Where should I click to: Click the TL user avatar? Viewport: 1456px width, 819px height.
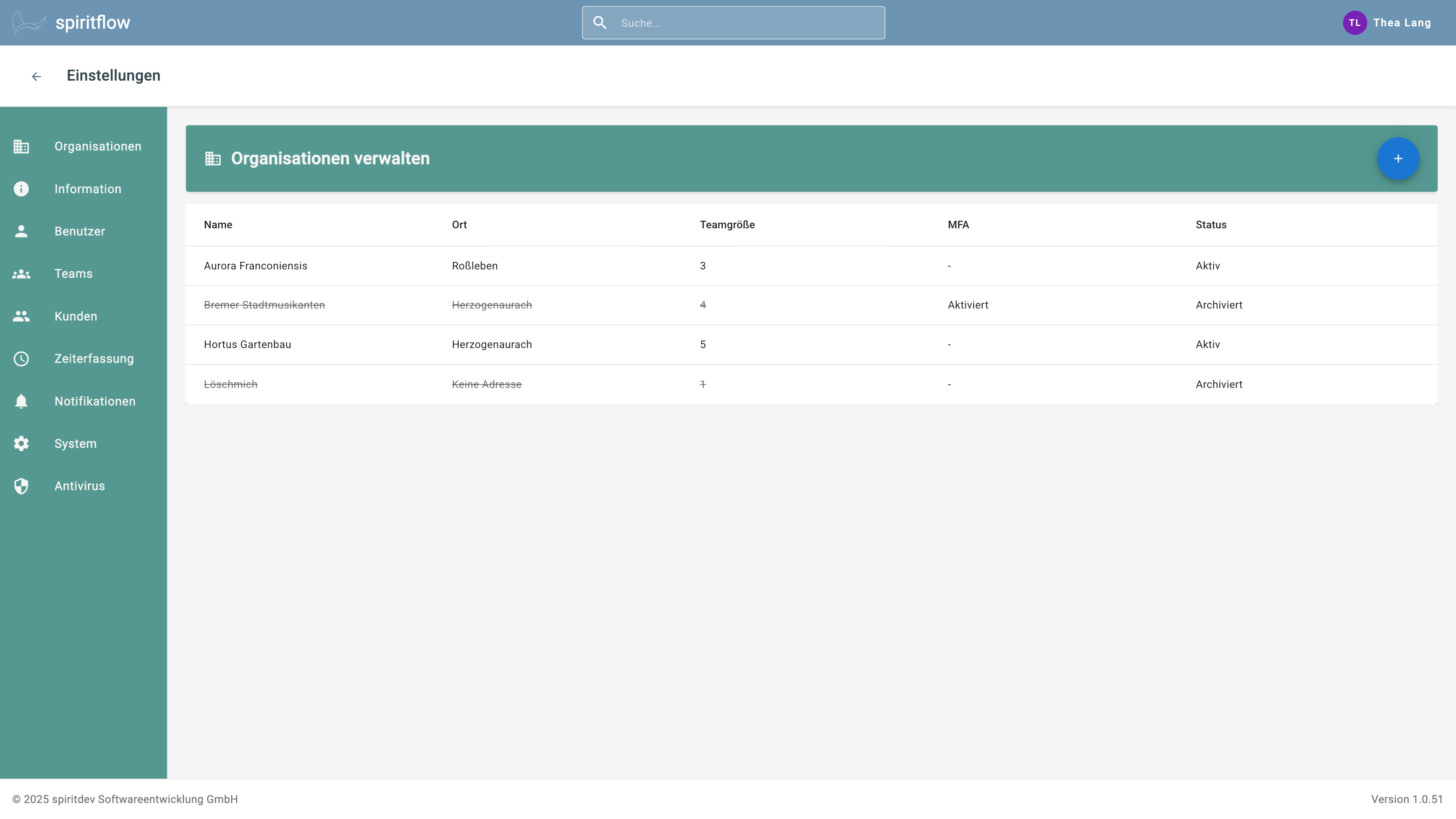(x=1354, y=23)
